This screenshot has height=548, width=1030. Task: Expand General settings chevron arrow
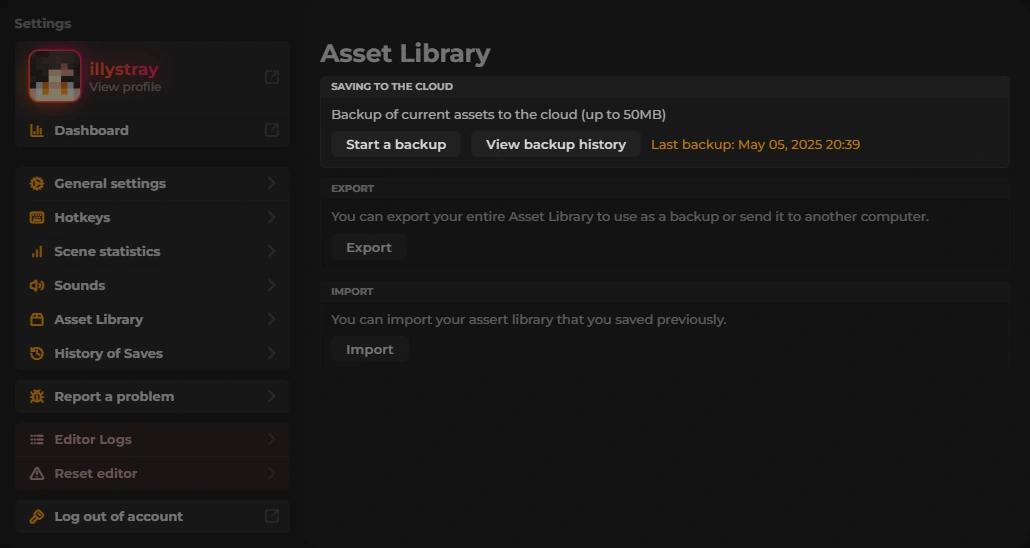(271, 183)
